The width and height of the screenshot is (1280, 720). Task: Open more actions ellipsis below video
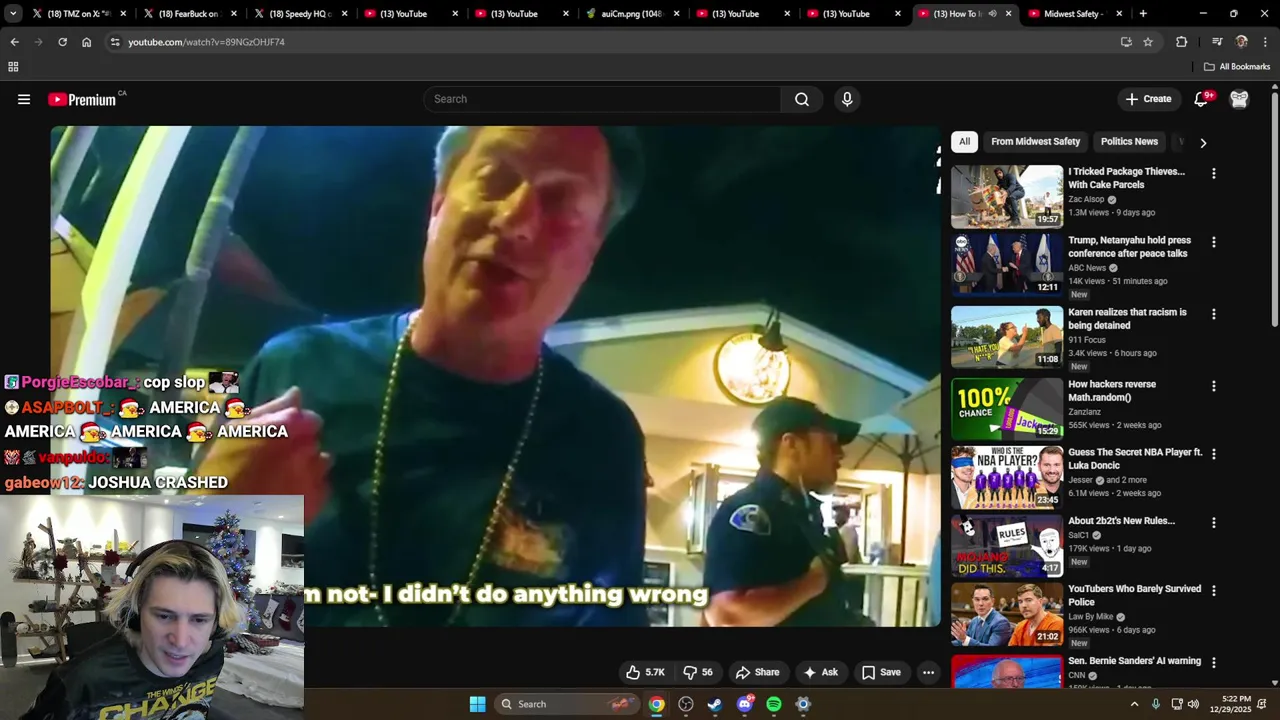click(928, 673)
